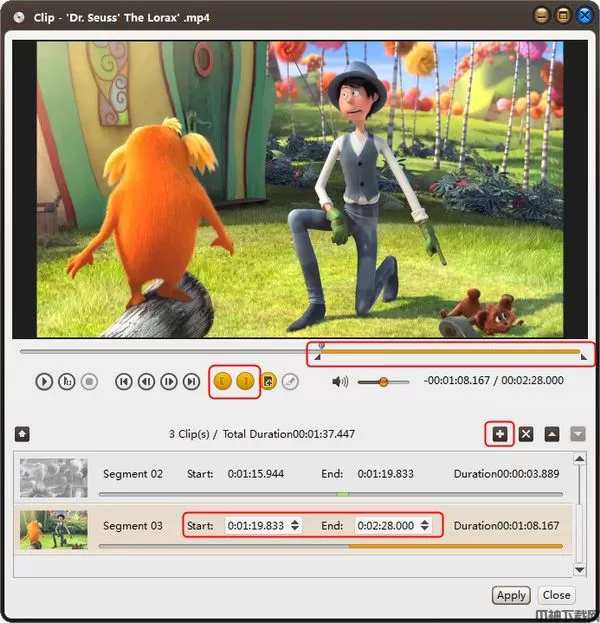600x623 pixels.
Task: Click the Segment 03 Start time field
Action: tap(255, 526)
